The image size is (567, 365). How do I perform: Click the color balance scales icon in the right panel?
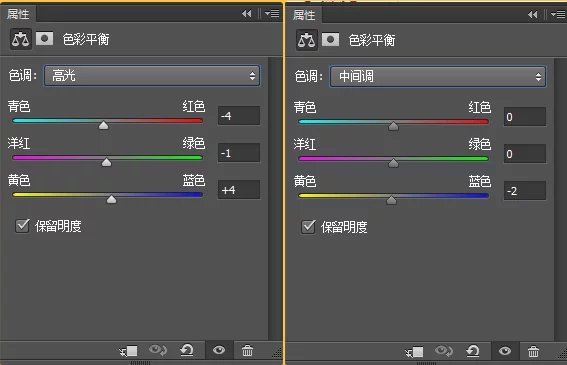(x=307, y=40)
